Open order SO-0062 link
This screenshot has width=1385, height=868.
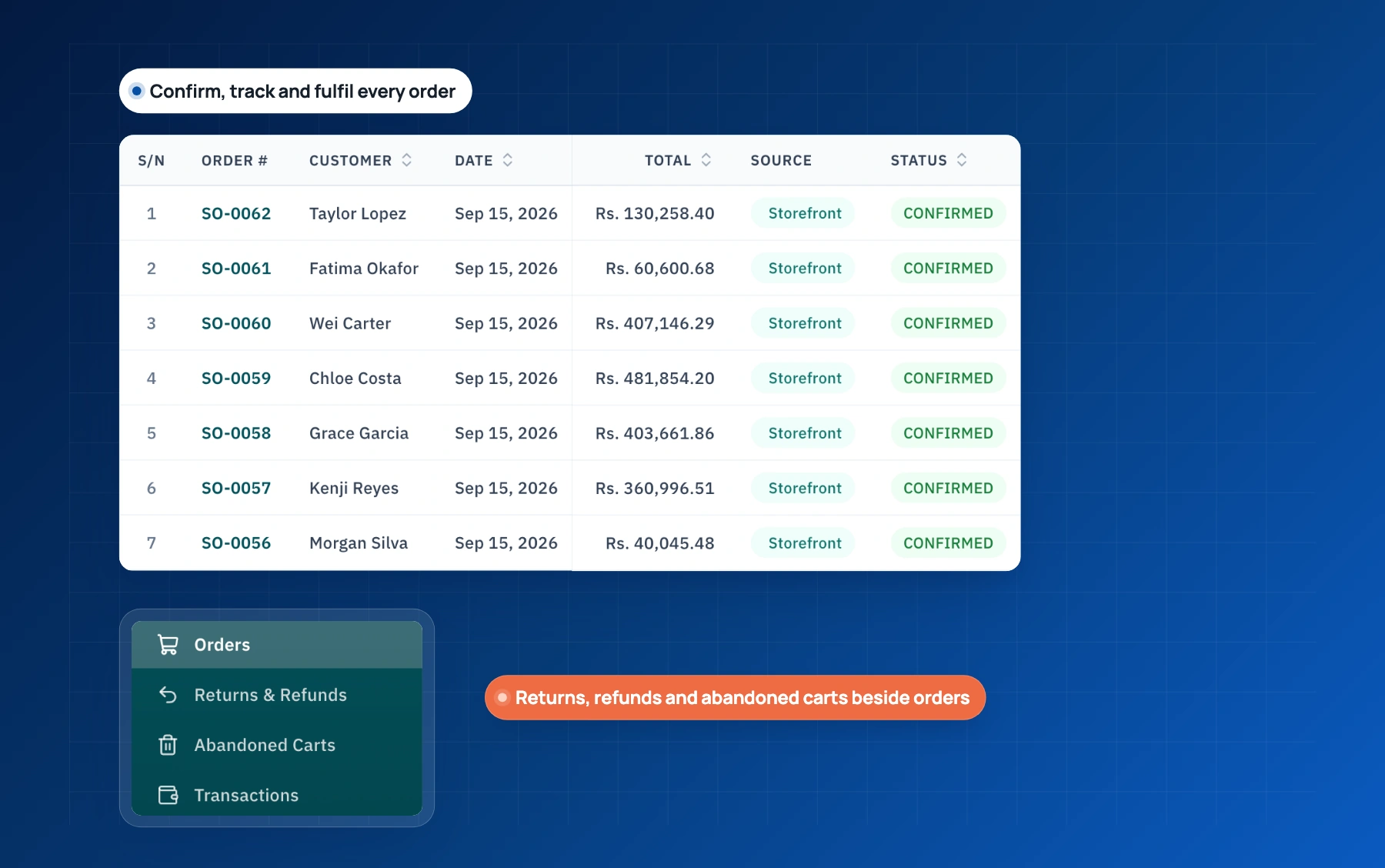236,213
